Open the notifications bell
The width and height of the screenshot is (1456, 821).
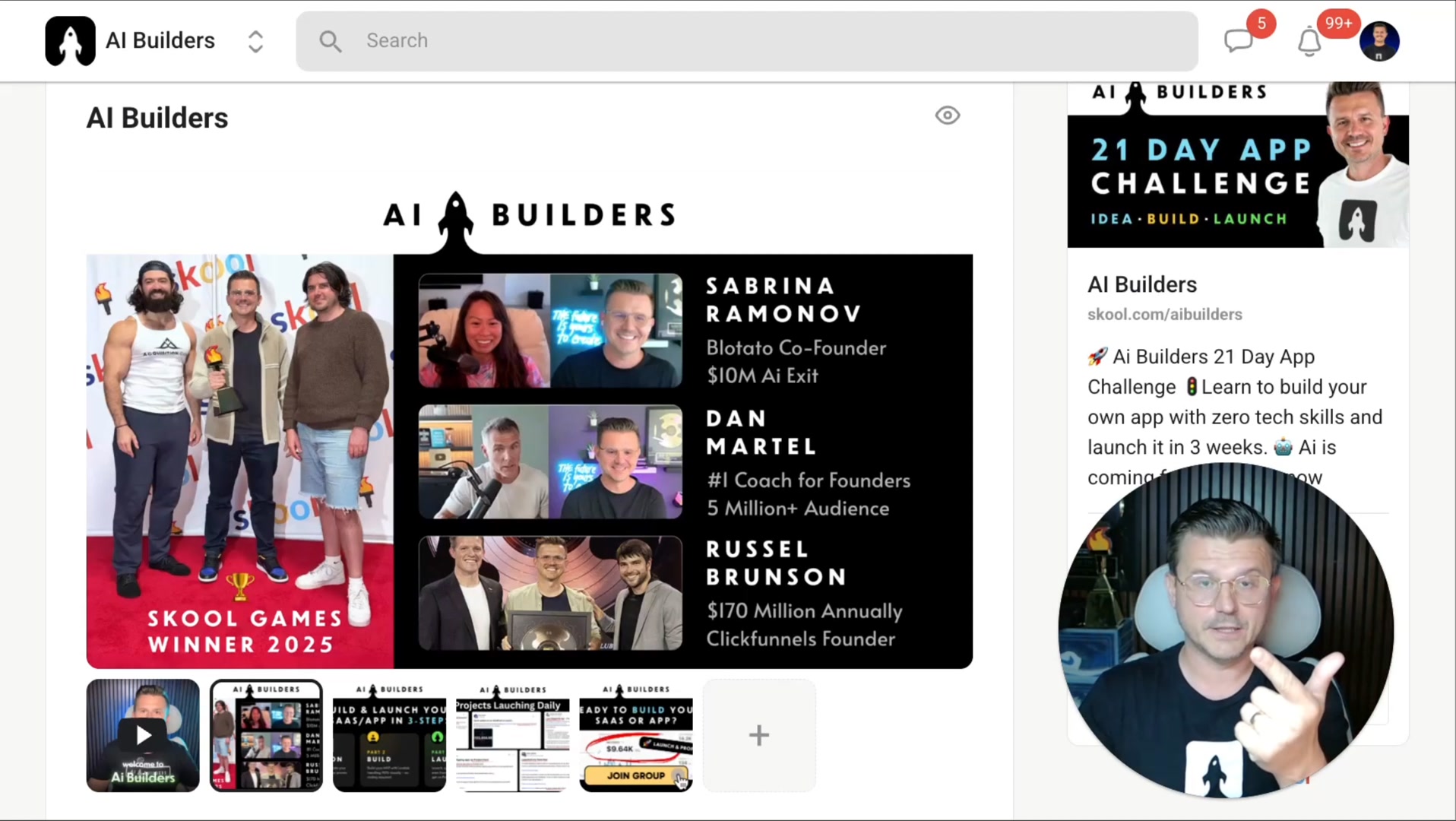1309,41
